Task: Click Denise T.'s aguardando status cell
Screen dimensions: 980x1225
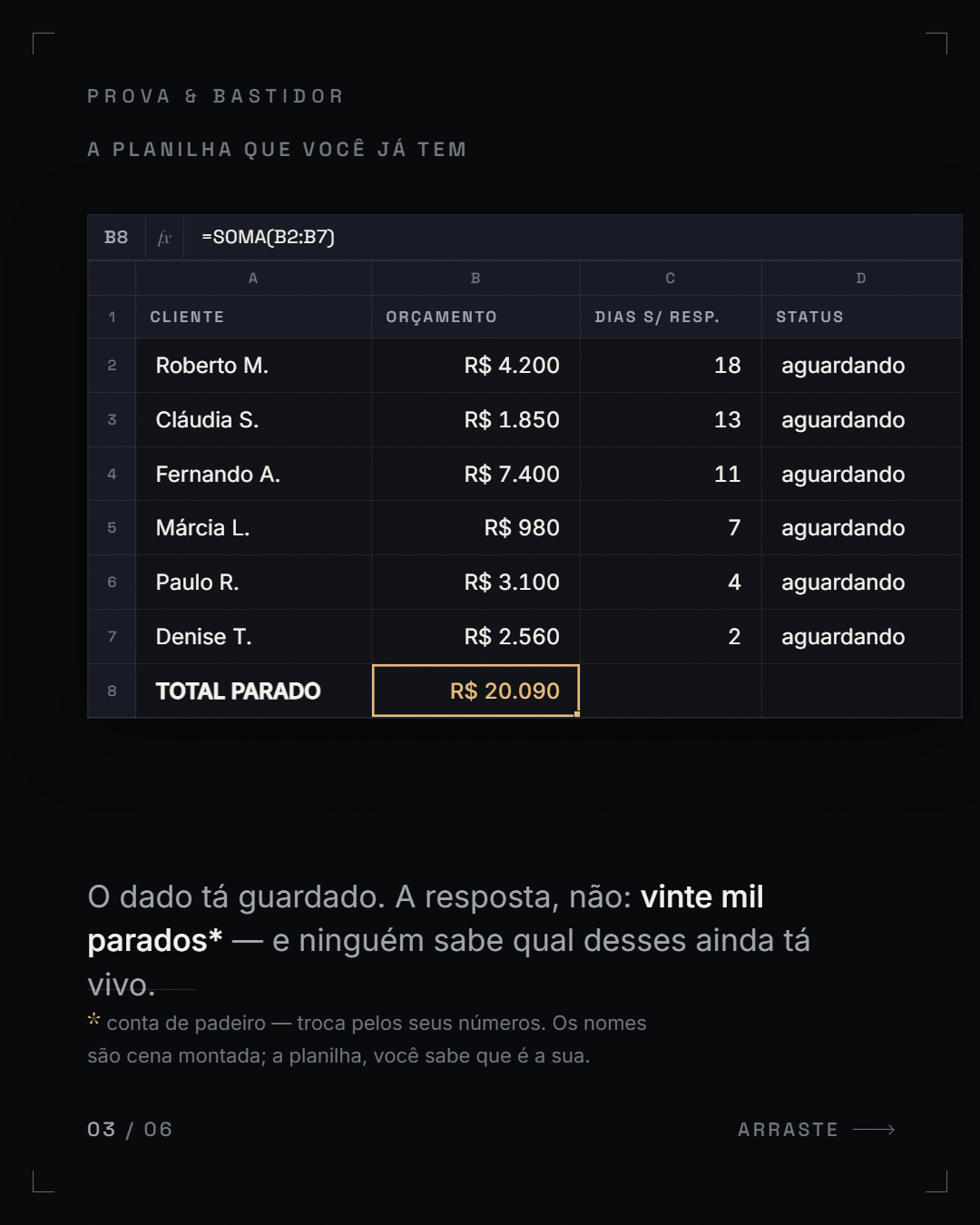Action: click(861, 636)
